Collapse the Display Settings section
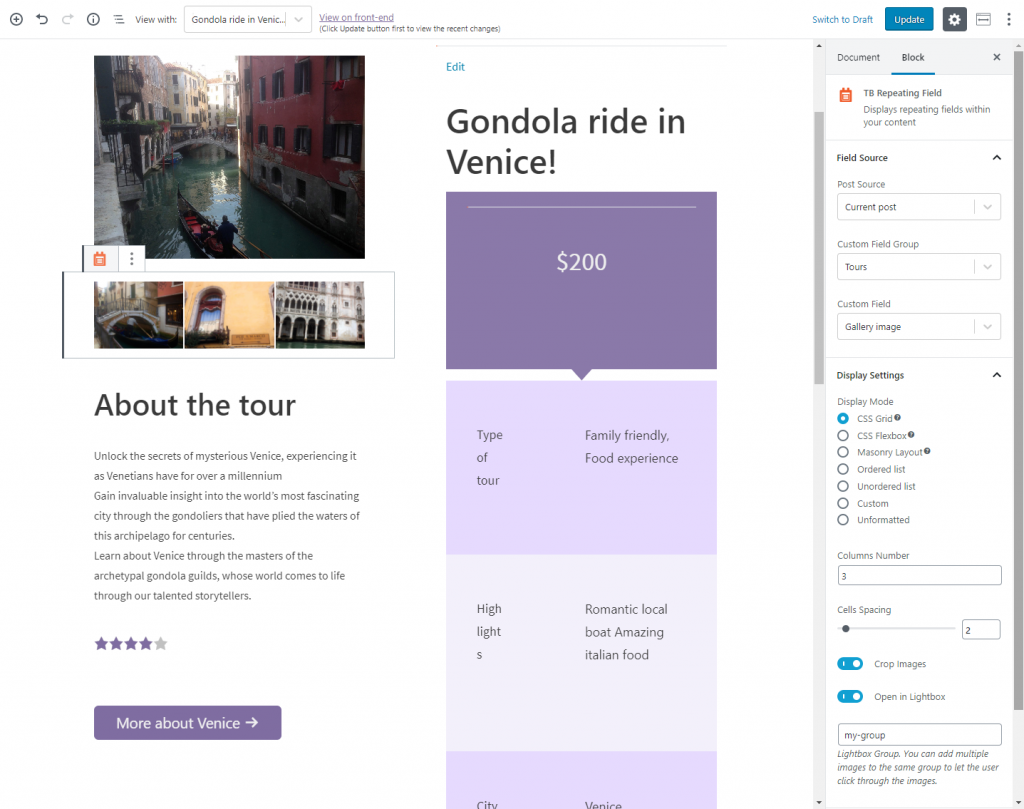This screenshot has width=1024, height=809. tap(997, 375)
